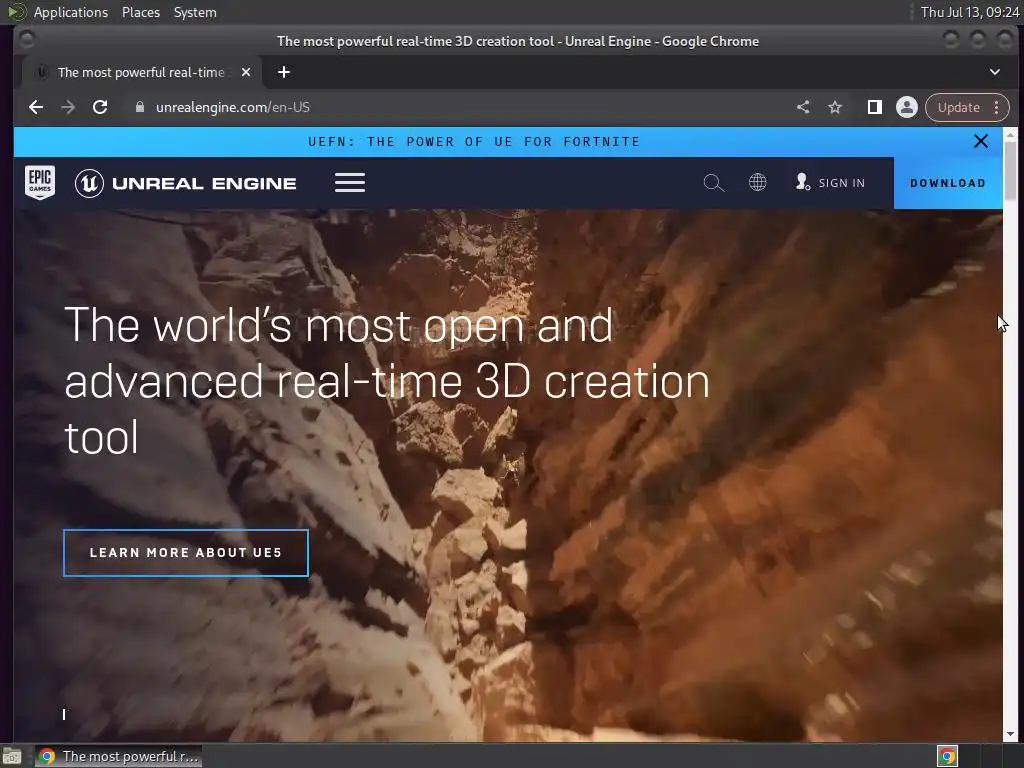
Task: Click the address bar URL
Action: pyautogui.click(x=232, y=107)
